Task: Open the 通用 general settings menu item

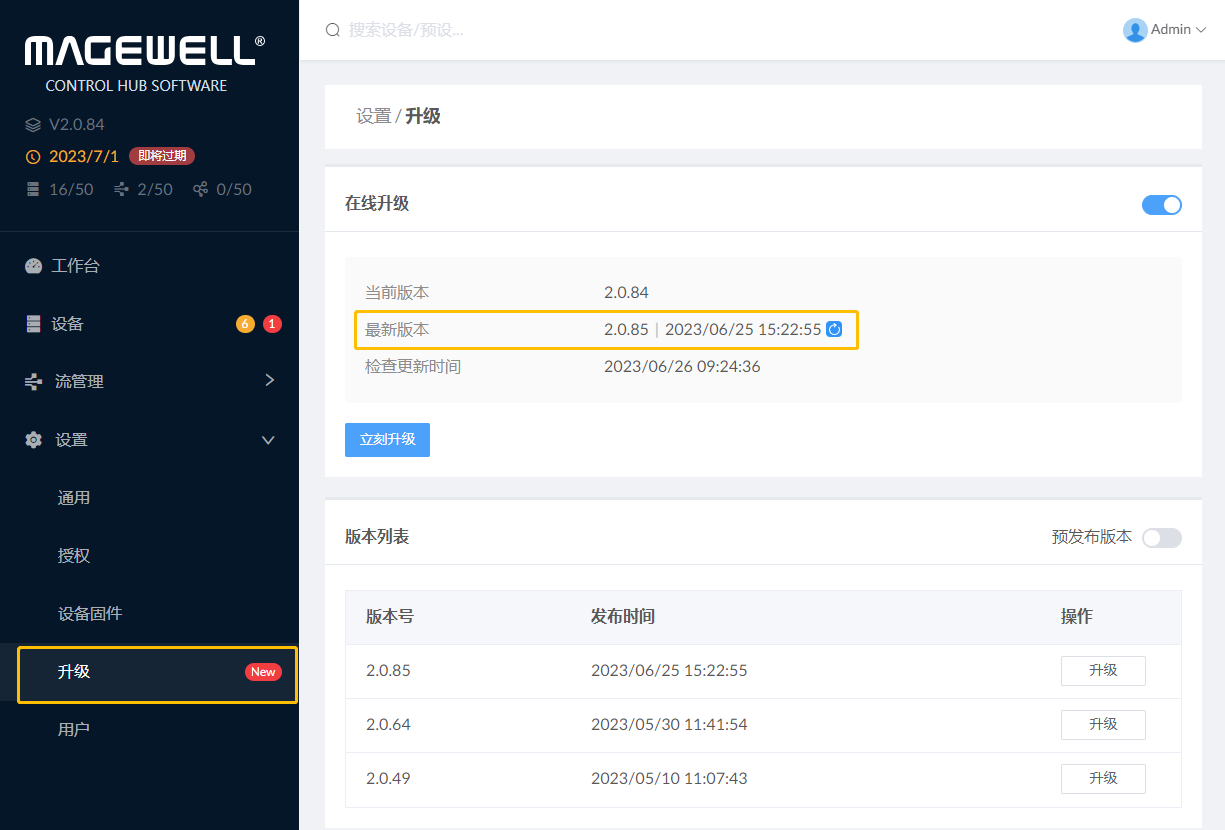Action: (74, 497)
